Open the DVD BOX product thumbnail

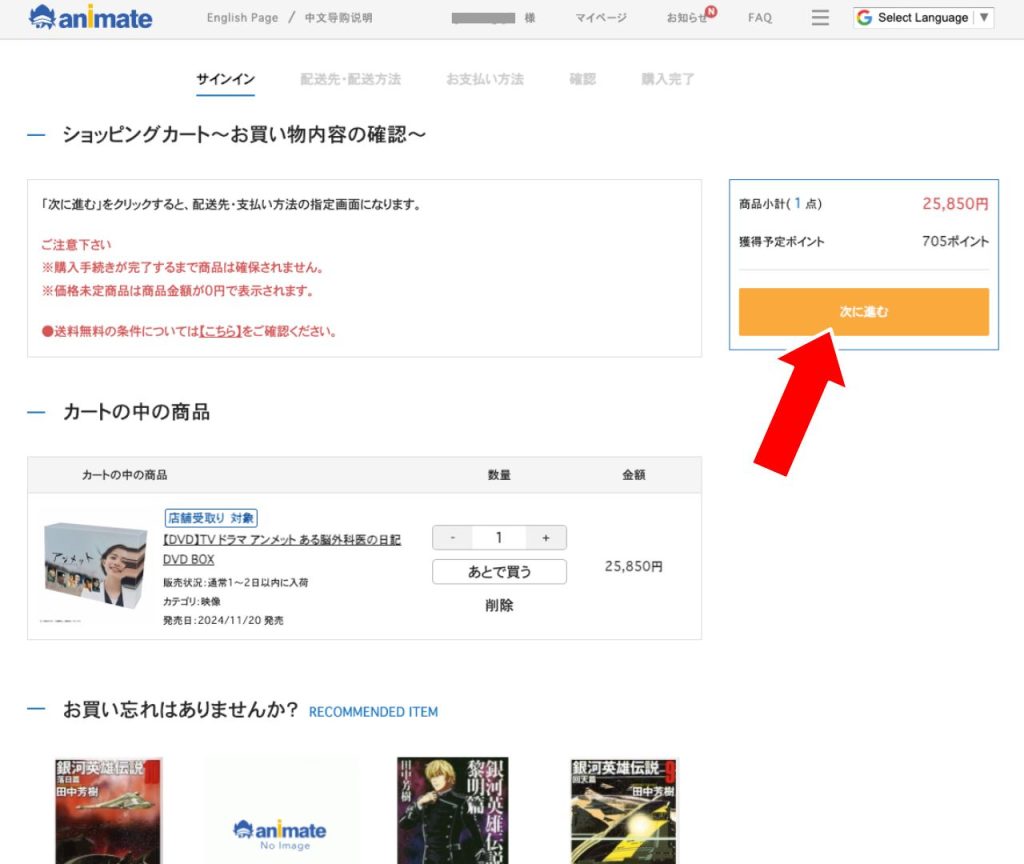pyautogui.click(x=95, y=566)
